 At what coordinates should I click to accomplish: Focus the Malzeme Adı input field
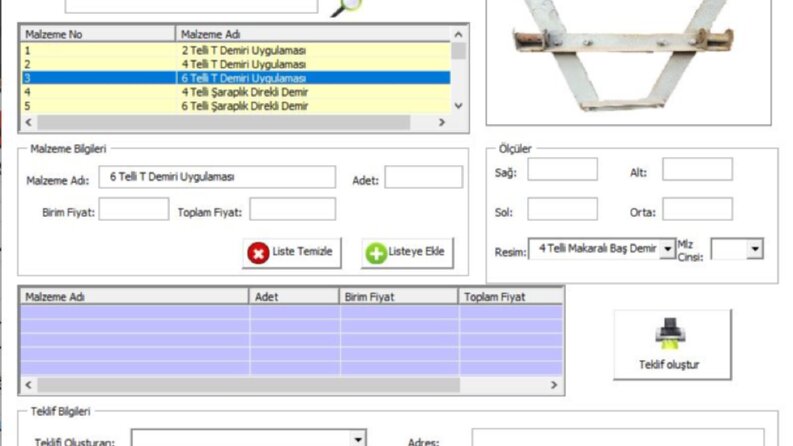pyautogui.click(x=217, y=177)
